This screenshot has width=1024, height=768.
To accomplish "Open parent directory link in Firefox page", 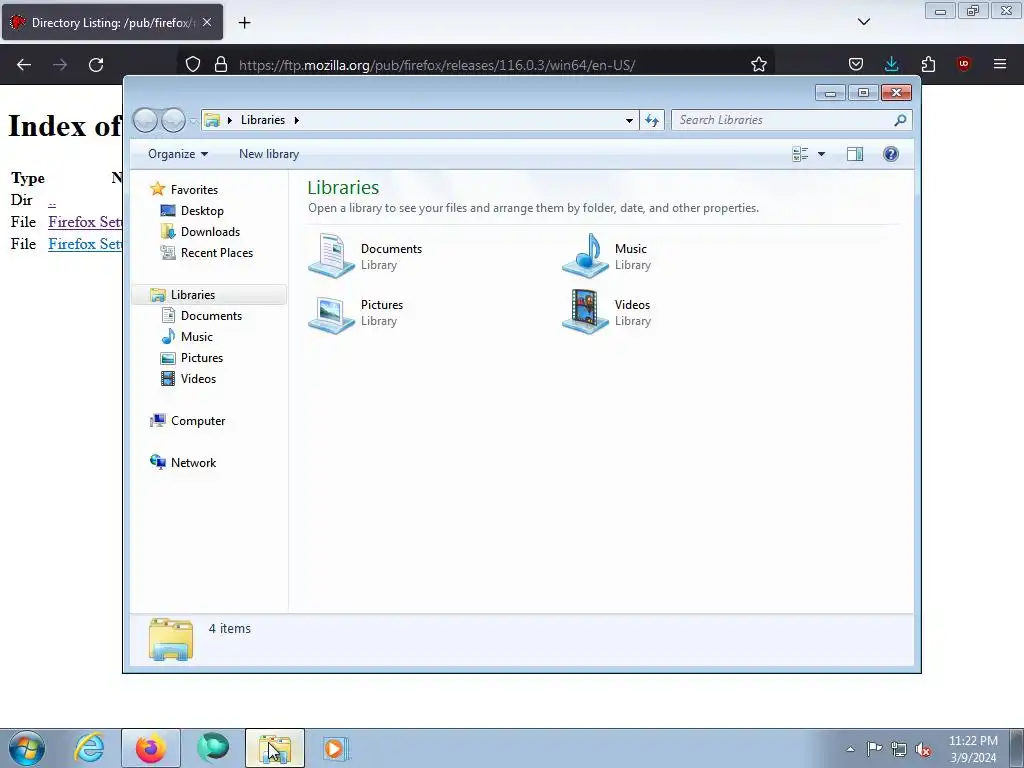I will (x=52, y=200).
